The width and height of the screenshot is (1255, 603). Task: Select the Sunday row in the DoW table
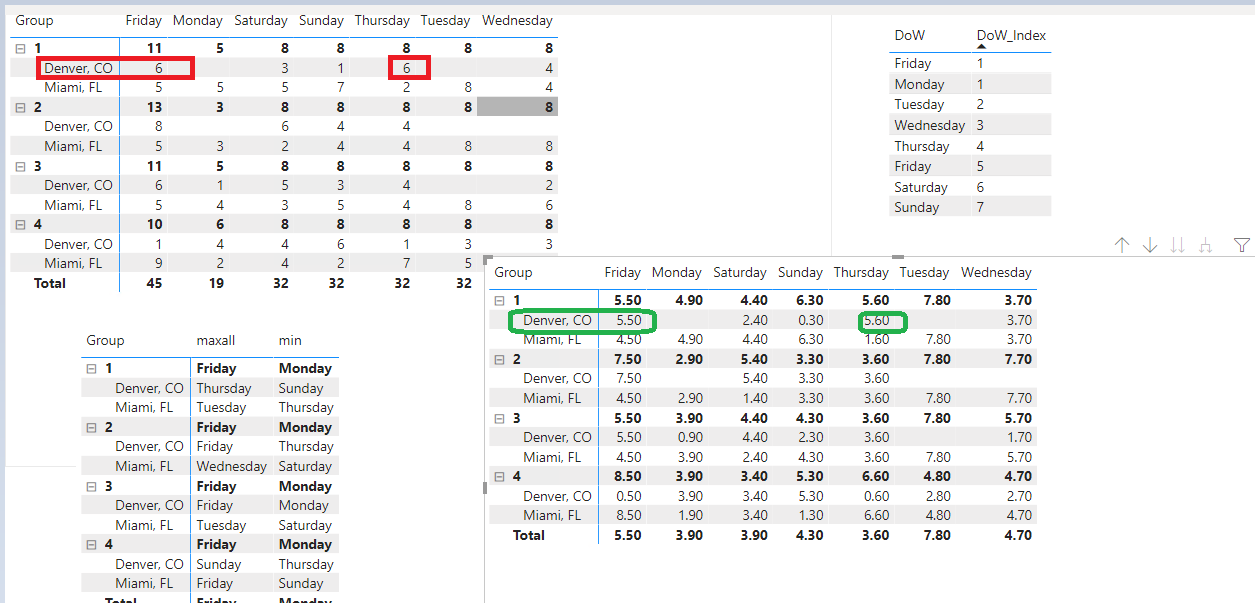click(970, 207)
